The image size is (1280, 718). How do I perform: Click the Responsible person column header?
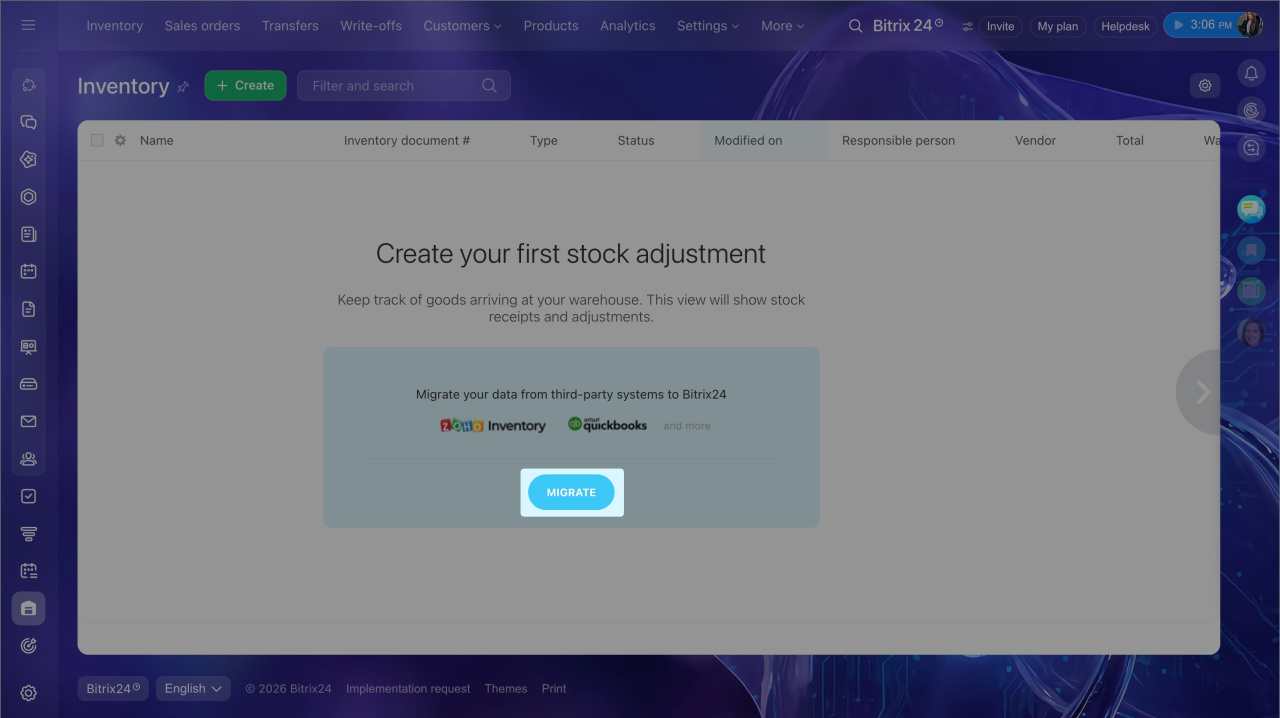tap(898, 141)
